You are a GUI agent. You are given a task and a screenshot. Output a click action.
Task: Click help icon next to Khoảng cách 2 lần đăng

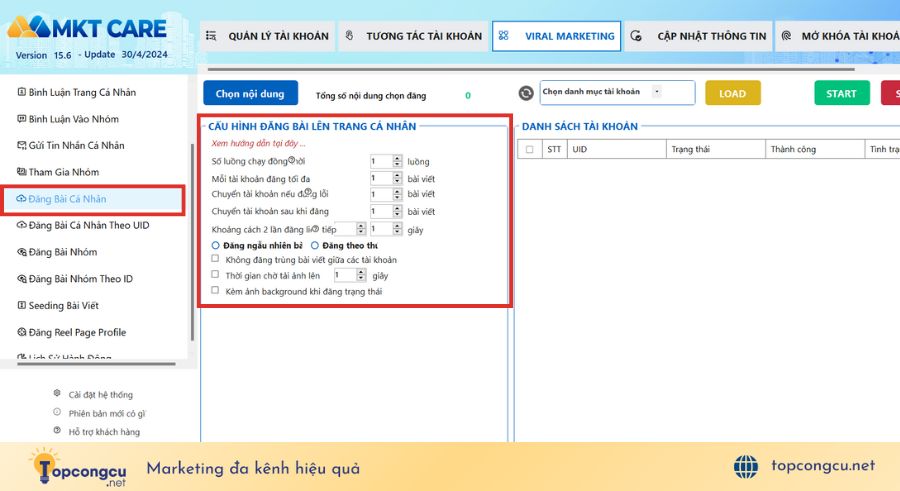click(315, 229)
